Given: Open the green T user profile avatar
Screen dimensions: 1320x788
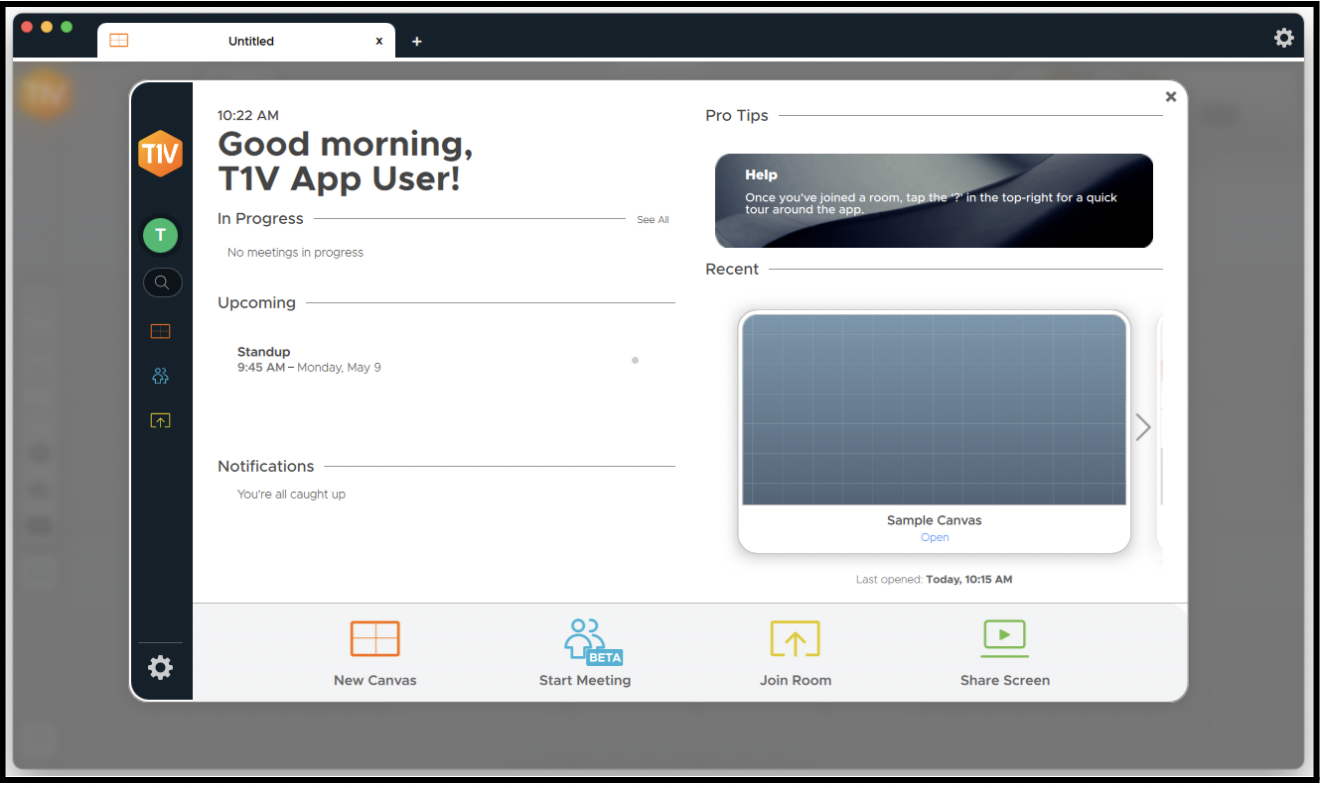Looking at the screenshot, I should (160, 236).
